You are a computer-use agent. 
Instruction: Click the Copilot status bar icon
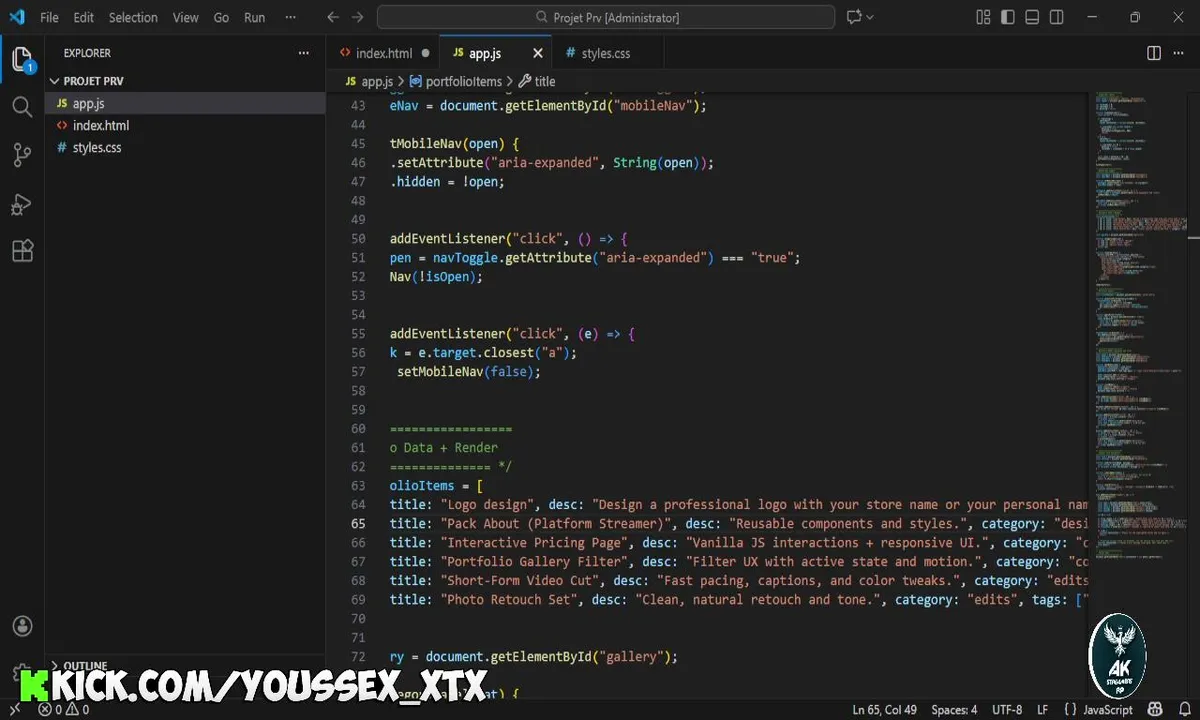pyautogui.click(x=1154, y=710)
